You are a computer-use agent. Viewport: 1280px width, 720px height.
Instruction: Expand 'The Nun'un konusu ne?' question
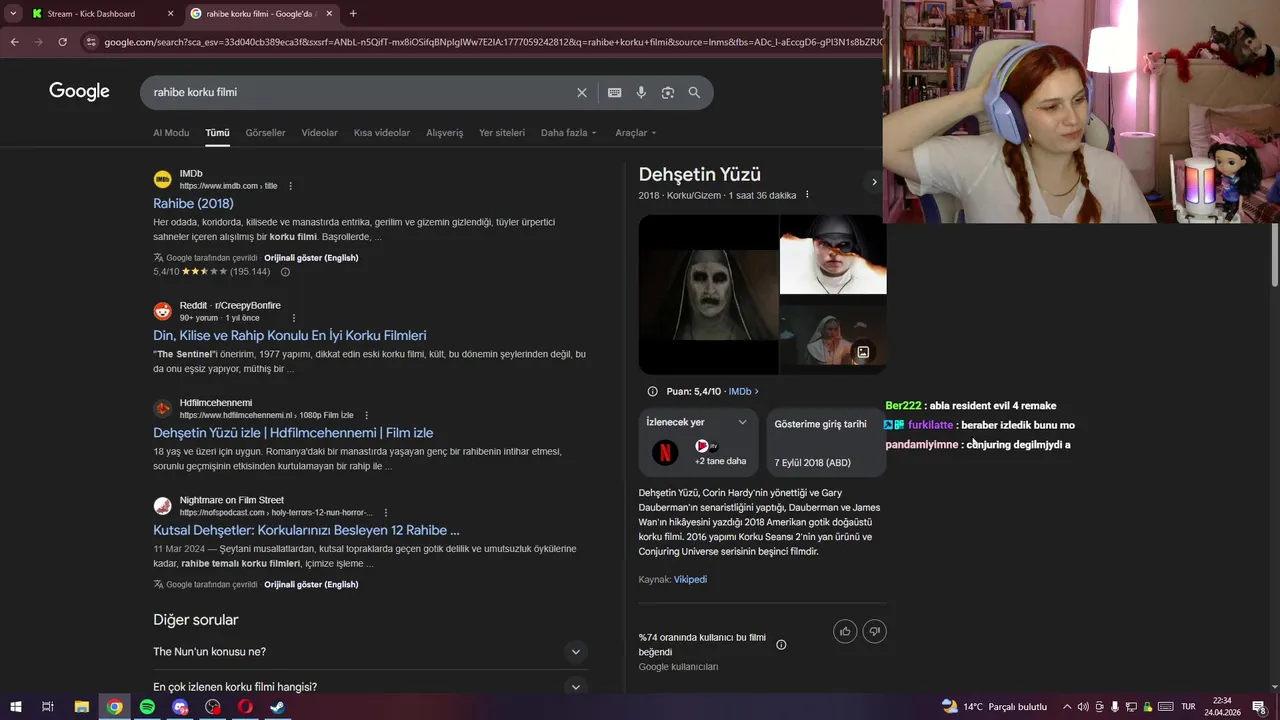point(370,652)
